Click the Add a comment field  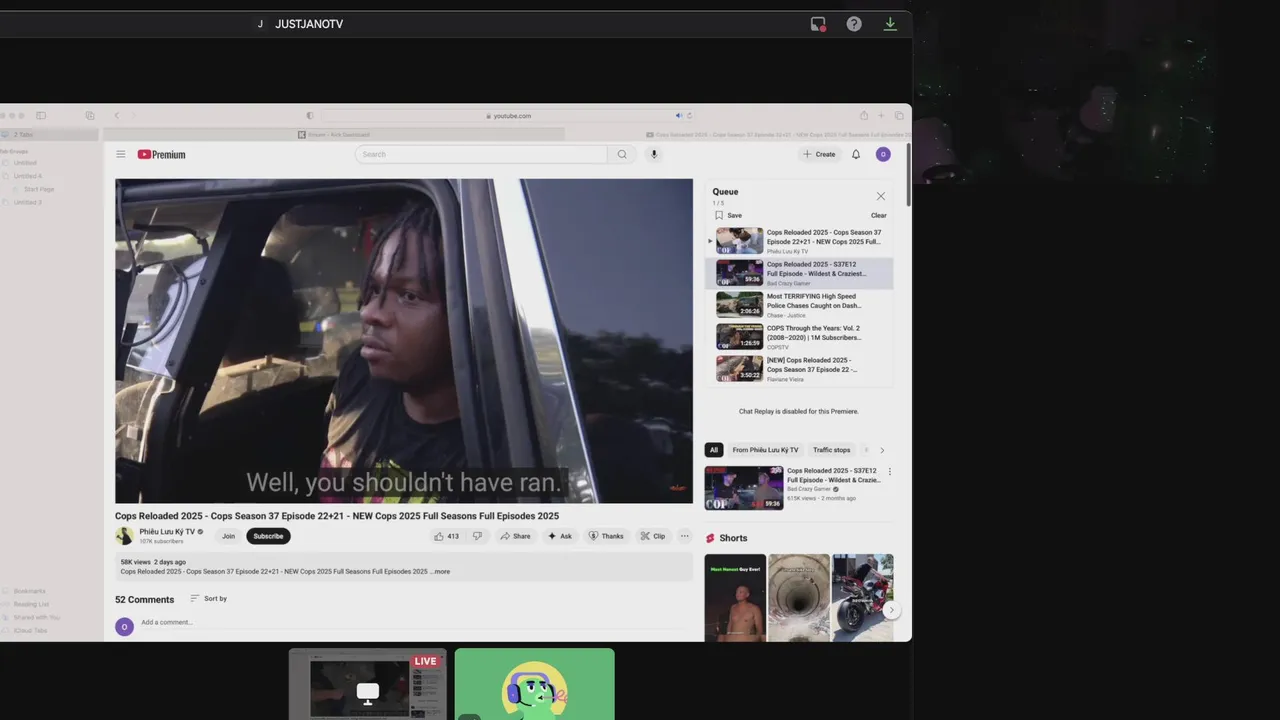416,622
